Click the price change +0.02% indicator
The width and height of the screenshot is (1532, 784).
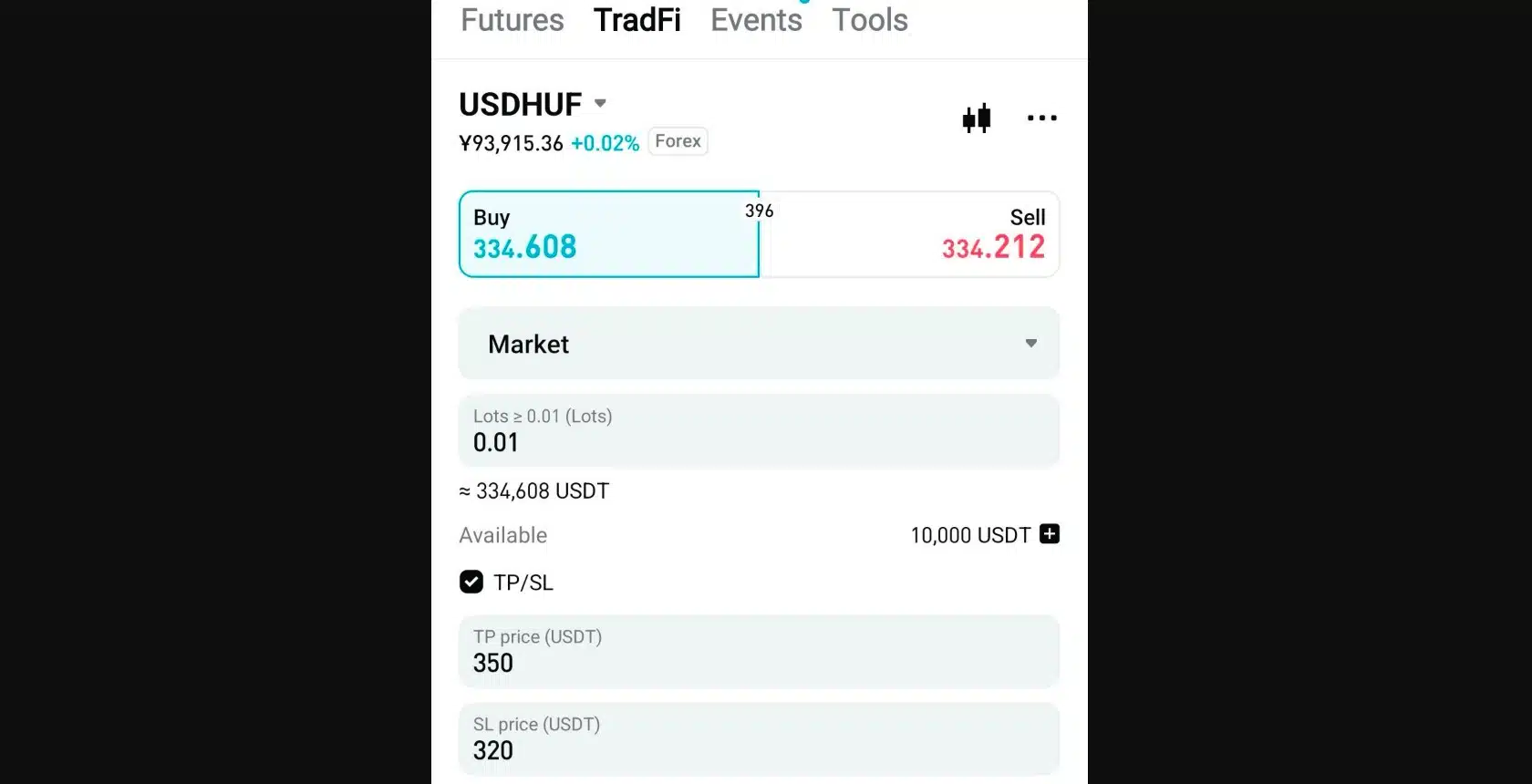pos(605,142)
